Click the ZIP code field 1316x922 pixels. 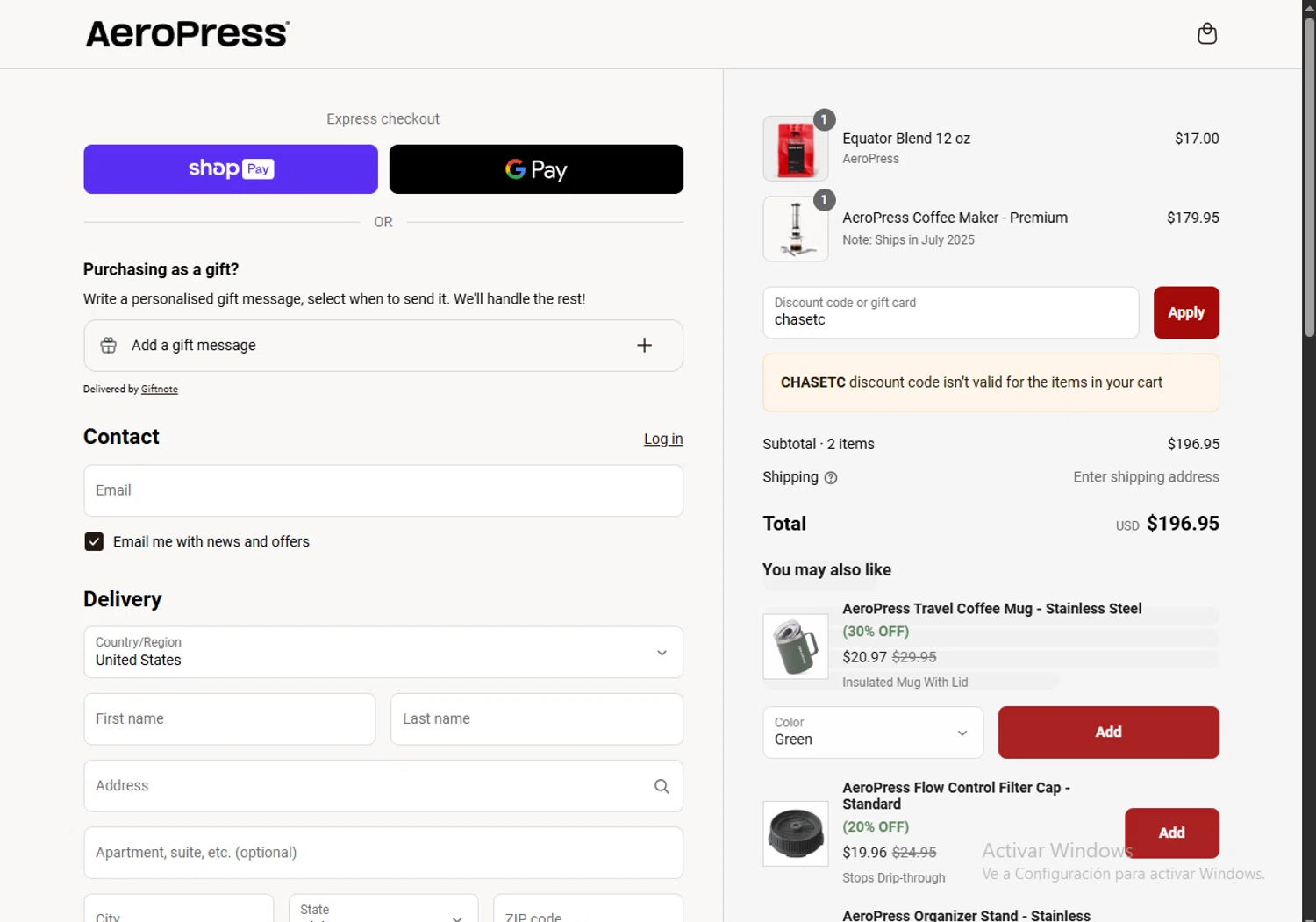[589, 909]
